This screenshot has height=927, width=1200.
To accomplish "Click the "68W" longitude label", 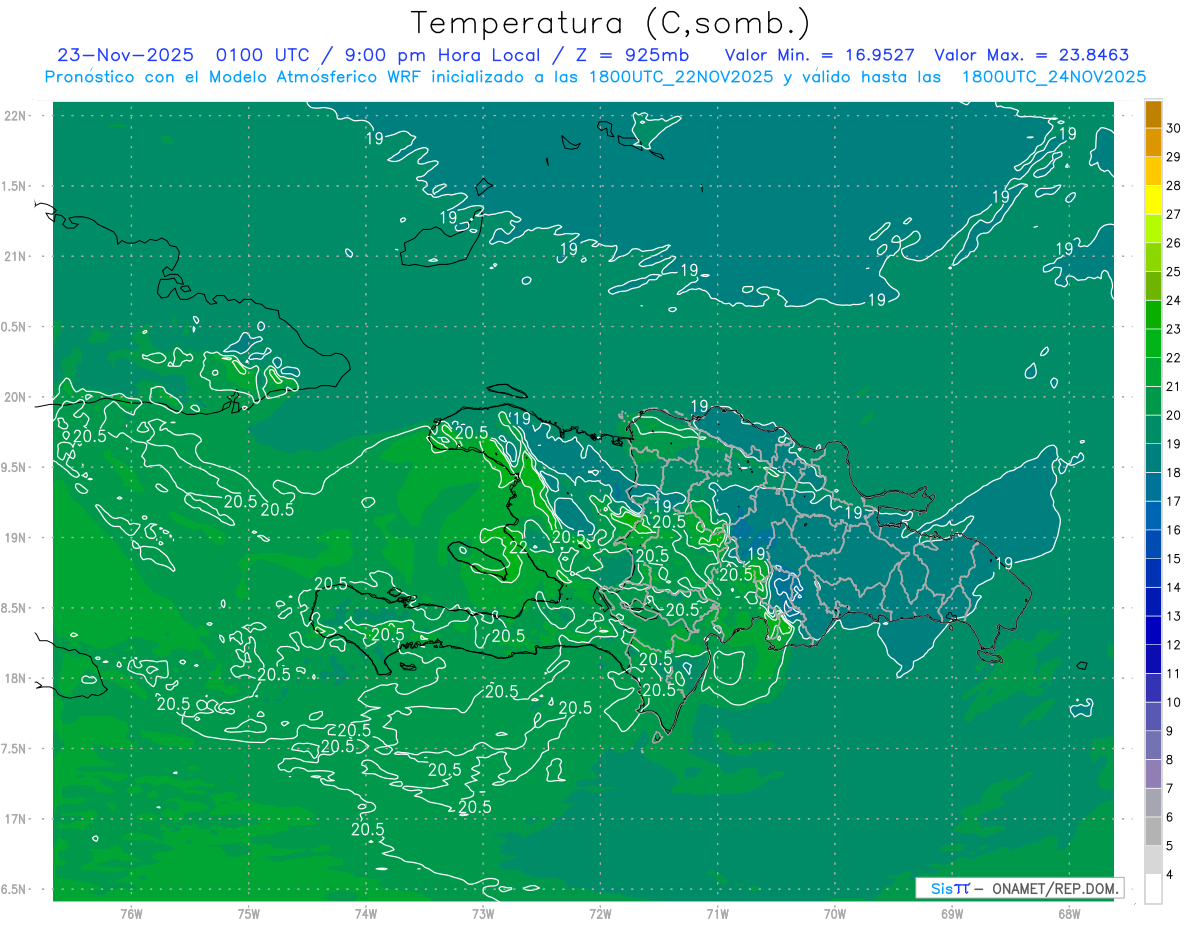I will pyautogui.click(x=1069, y=914).
